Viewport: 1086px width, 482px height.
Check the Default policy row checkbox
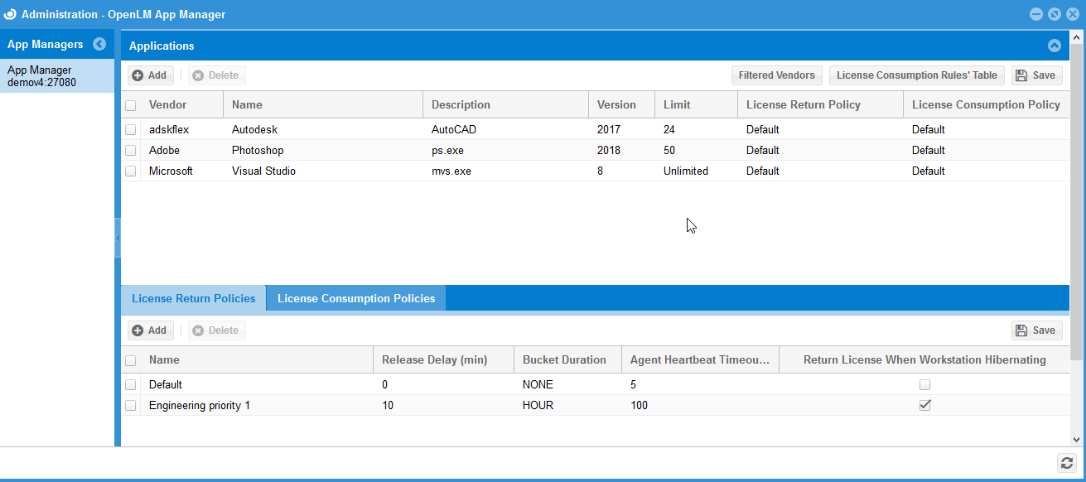click(x=131, y=384)
